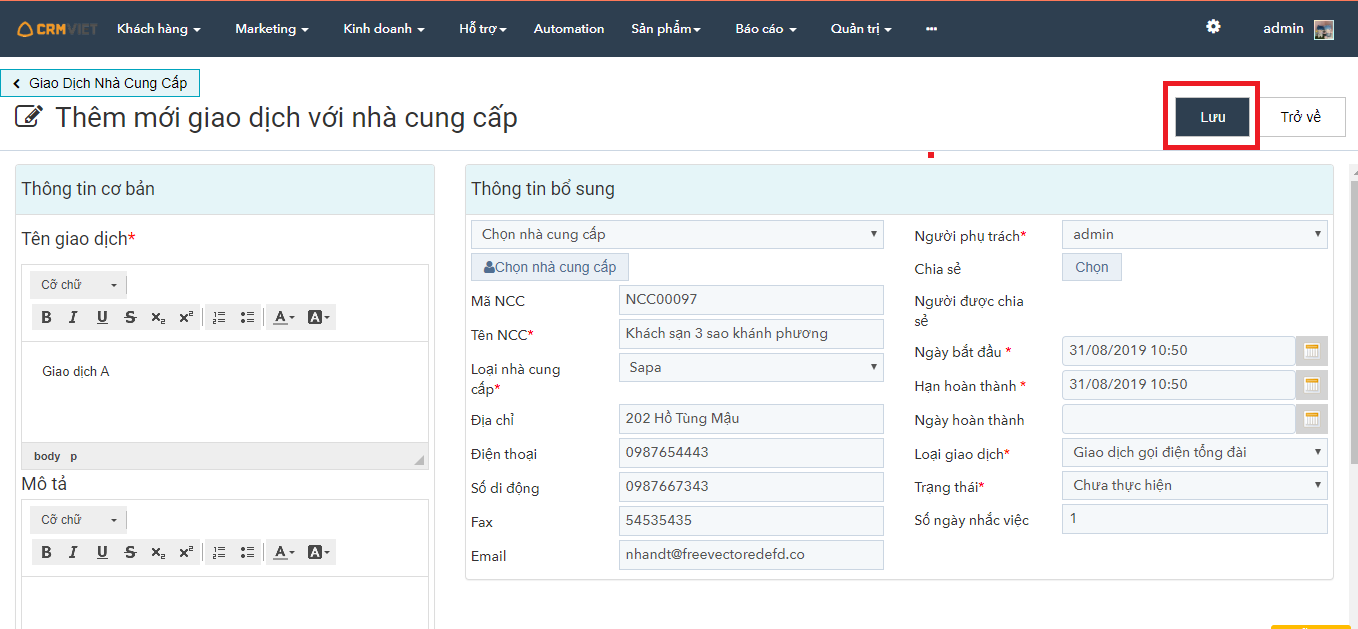This screenshot has height=629, width=1358.
Task: Click the Ngày bắt đầu date field
Action: [1178, 351]
